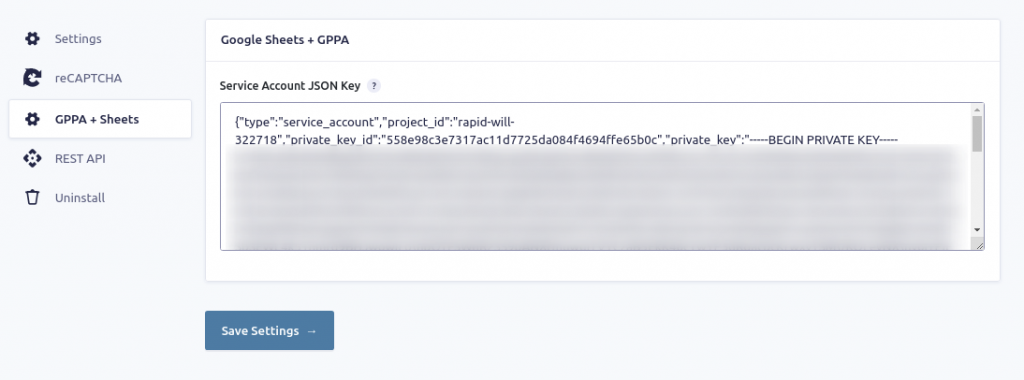This screenshot has width=1024, height=380.
Task: Click the Settings gear icon in sidebar
Action: [x=32, y=39]
